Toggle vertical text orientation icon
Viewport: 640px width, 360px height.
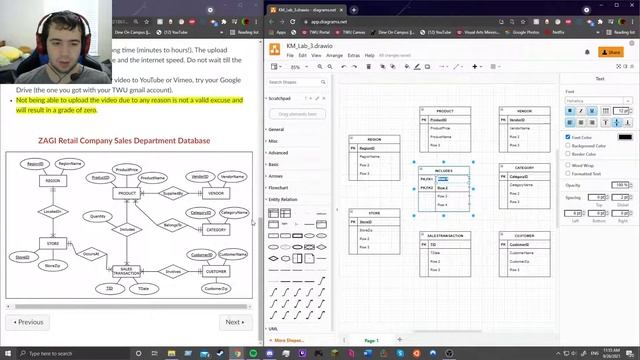[x=606, y=111]
